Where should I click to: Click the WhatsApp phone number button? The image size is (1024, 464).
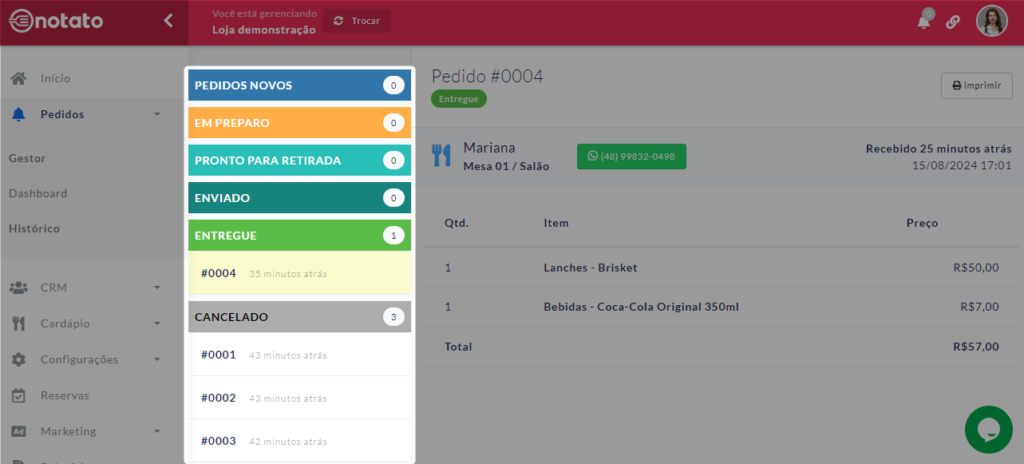631,156
